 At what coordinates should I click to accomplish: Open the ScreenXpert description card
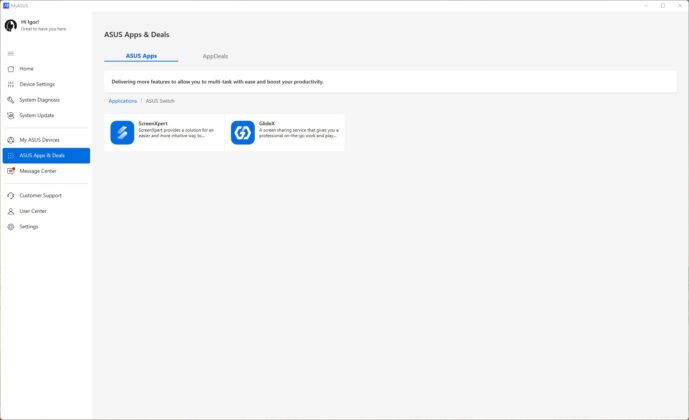164,133
